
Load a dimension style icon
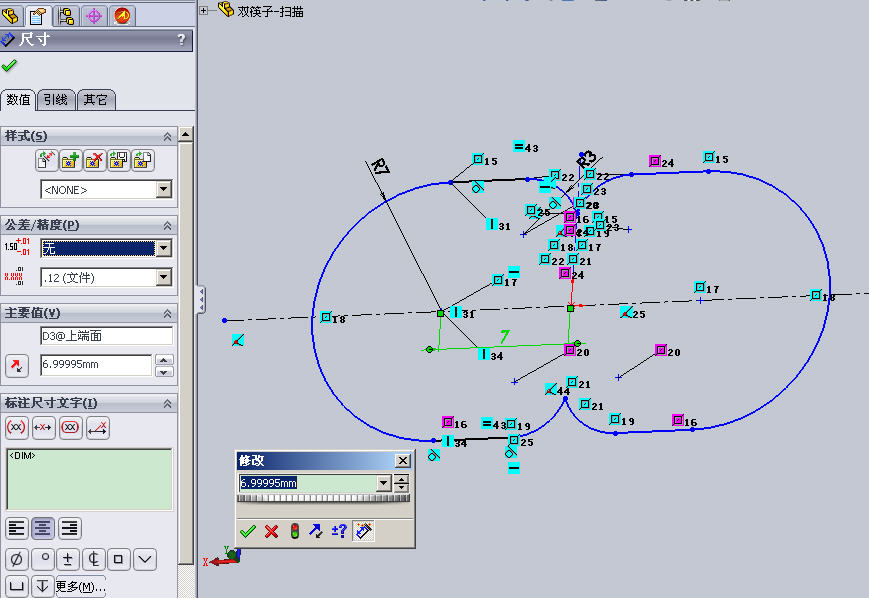[142, 160]
